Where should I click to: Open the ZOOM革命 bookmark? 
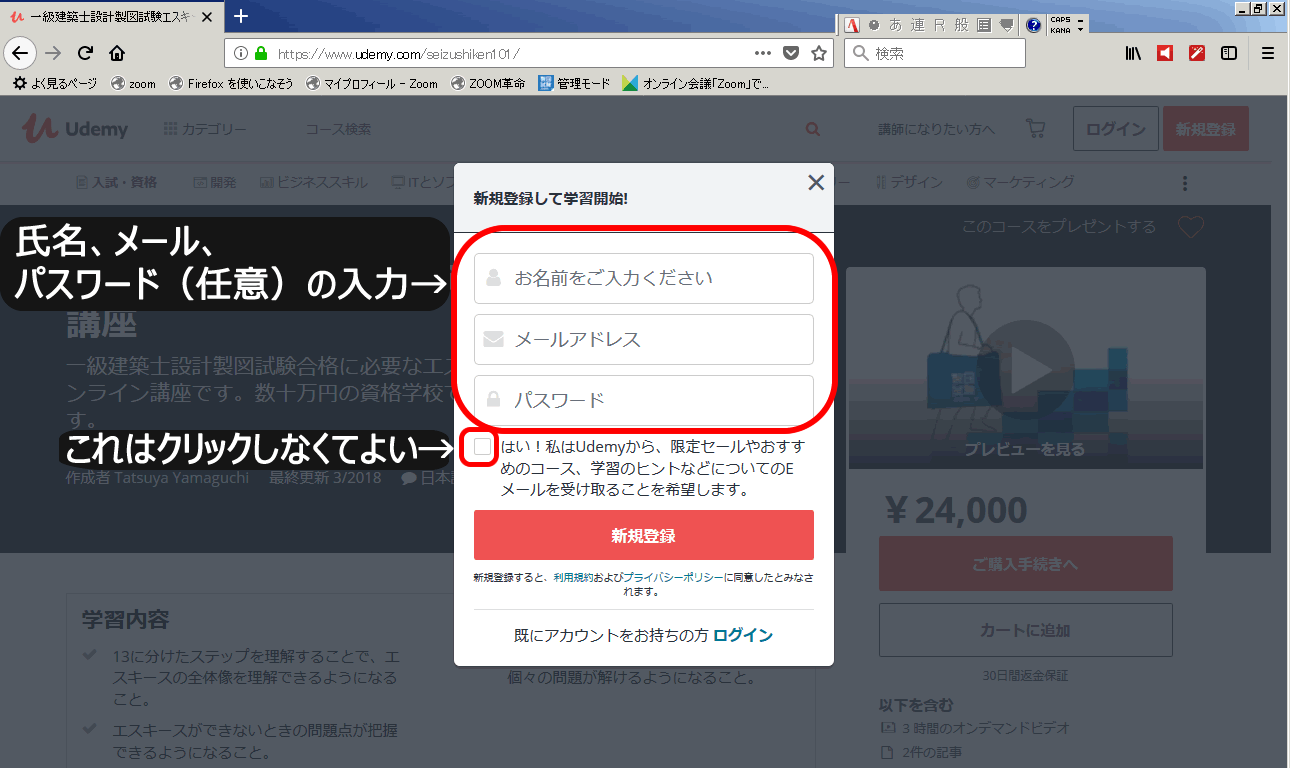point(488,84)
